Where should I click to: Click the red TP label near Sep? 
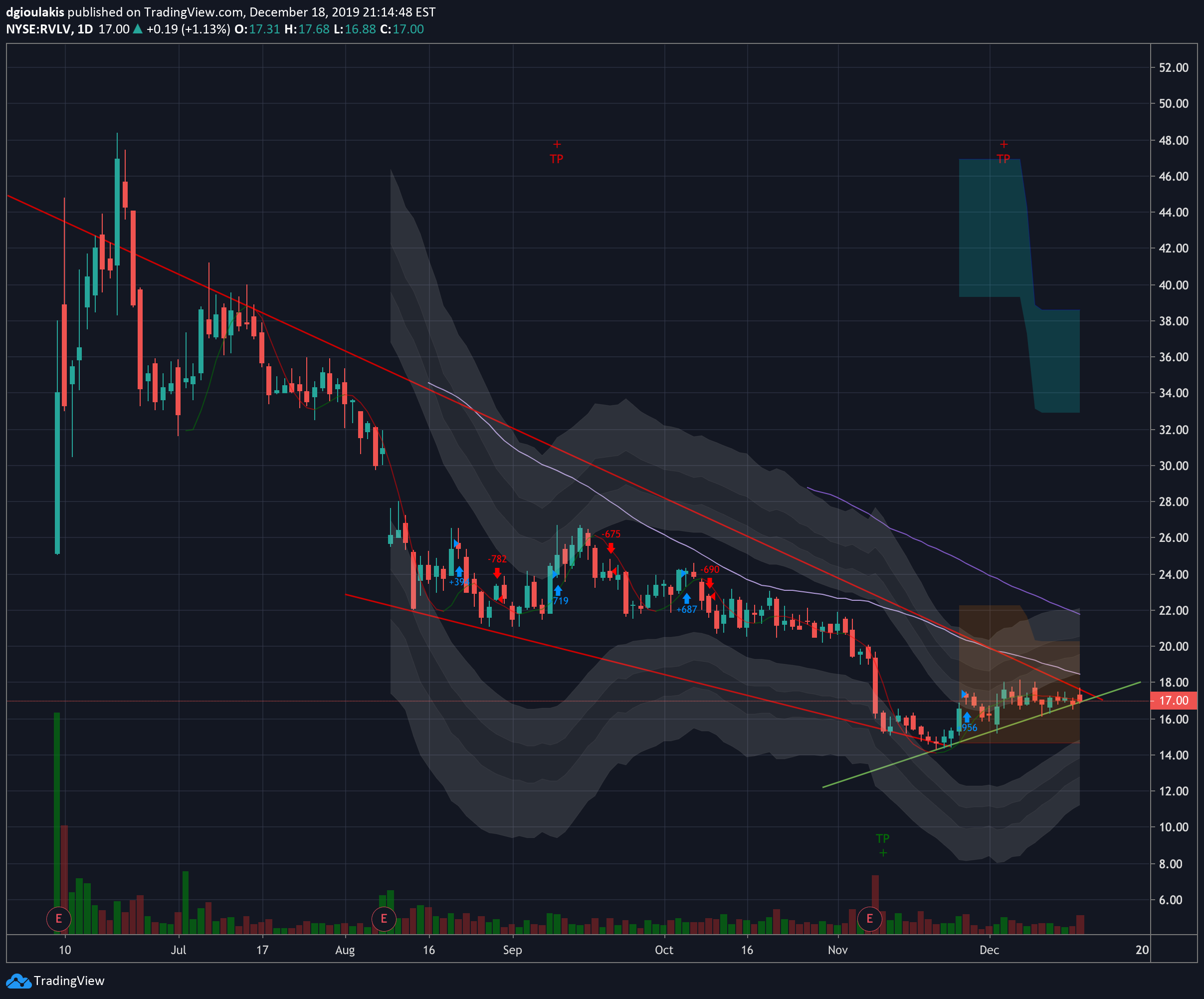(x=556, y=159)
